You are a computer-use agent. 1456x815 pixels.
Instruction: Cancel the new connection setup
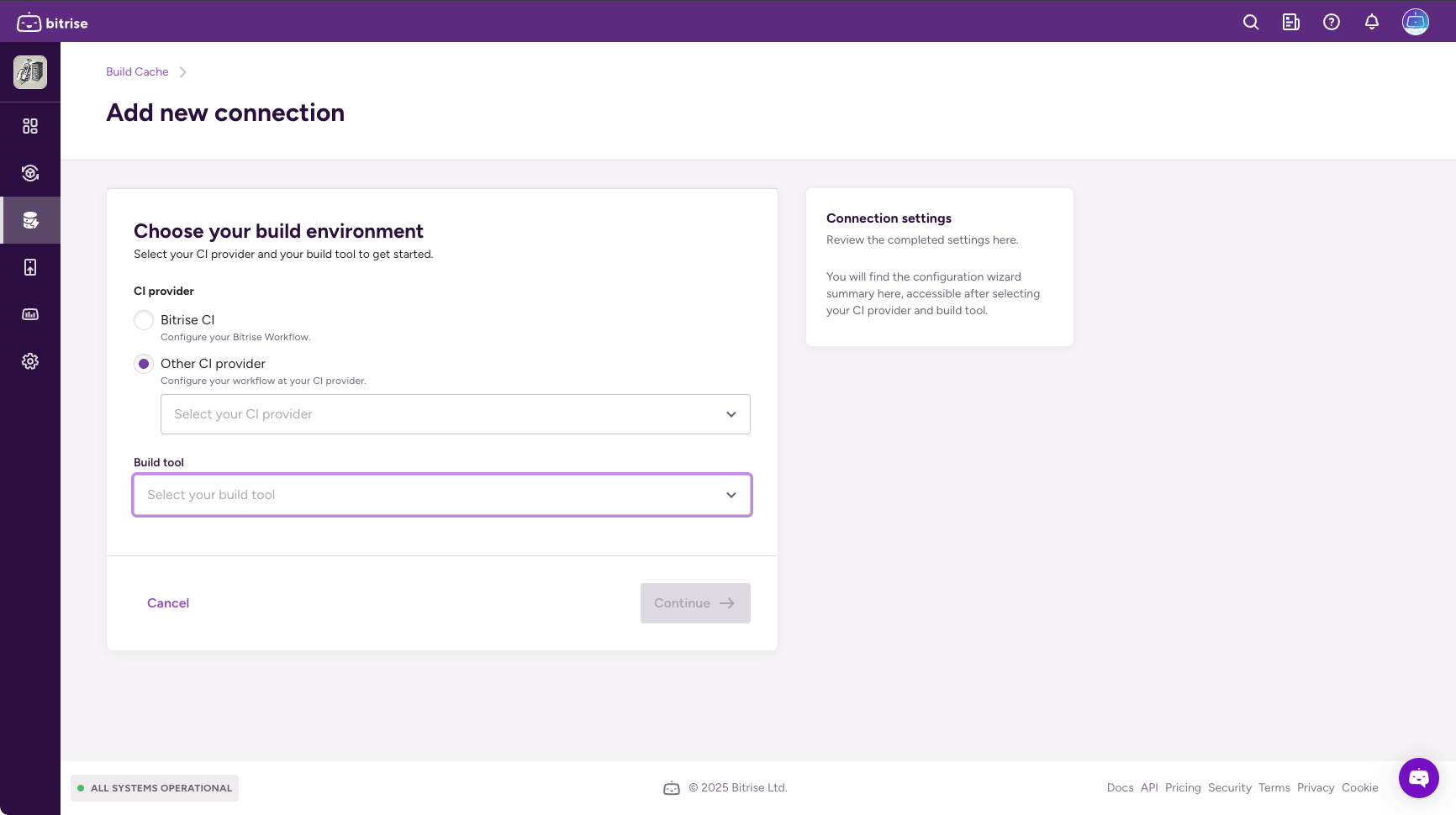pyautogui.click(x=168, y=602)
